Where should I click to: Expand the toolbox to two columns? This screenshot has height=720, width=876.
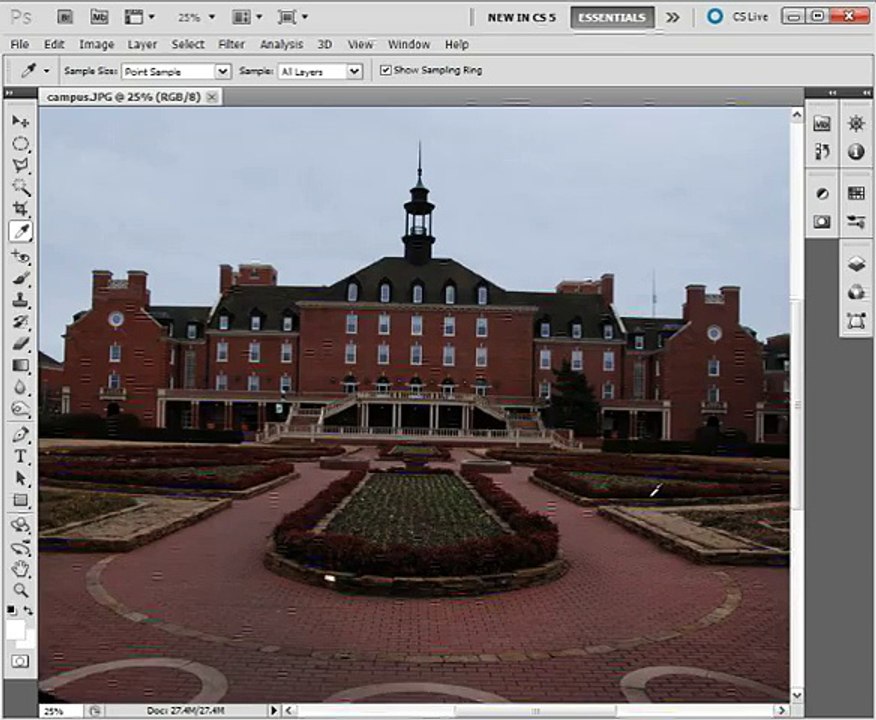pyautogui.click(x=9, y=93)
